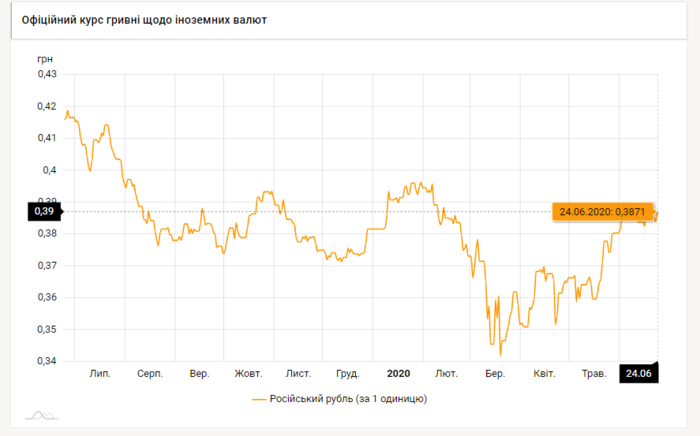The image size is (700, 436).
Task: Click the Серп. month label
Action: point(150,373)
